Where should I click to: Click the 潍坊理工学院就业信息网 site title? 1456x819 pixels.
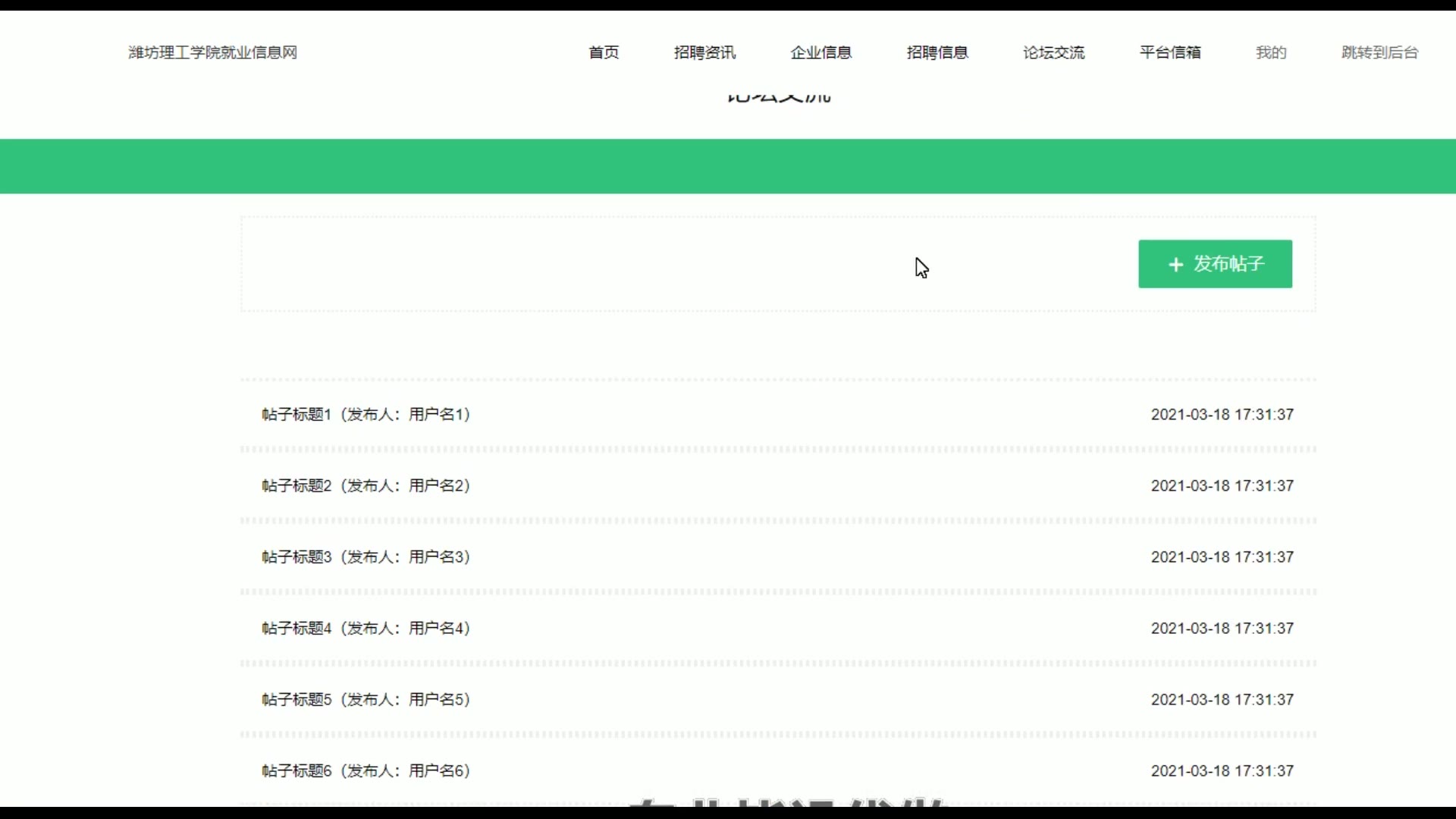coord(212,52)
